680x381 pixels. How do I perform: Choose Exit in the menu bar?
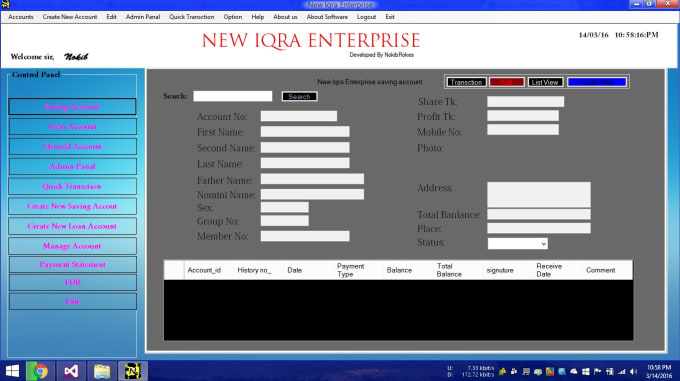tap(390, 17)
